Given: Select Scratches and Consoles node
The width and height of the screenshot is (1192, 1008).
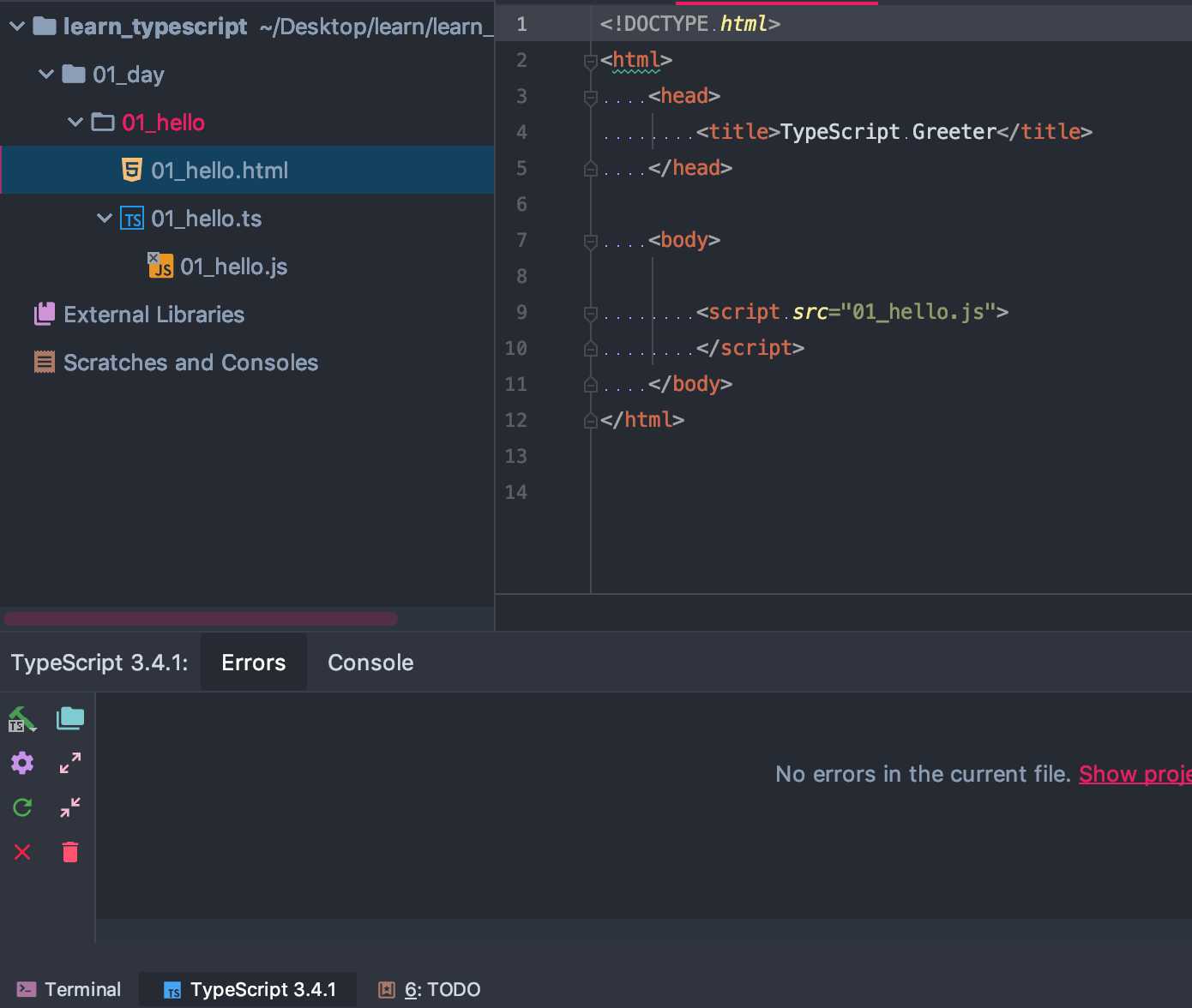Looking at the screenshot, I should (x=190, y=363).
